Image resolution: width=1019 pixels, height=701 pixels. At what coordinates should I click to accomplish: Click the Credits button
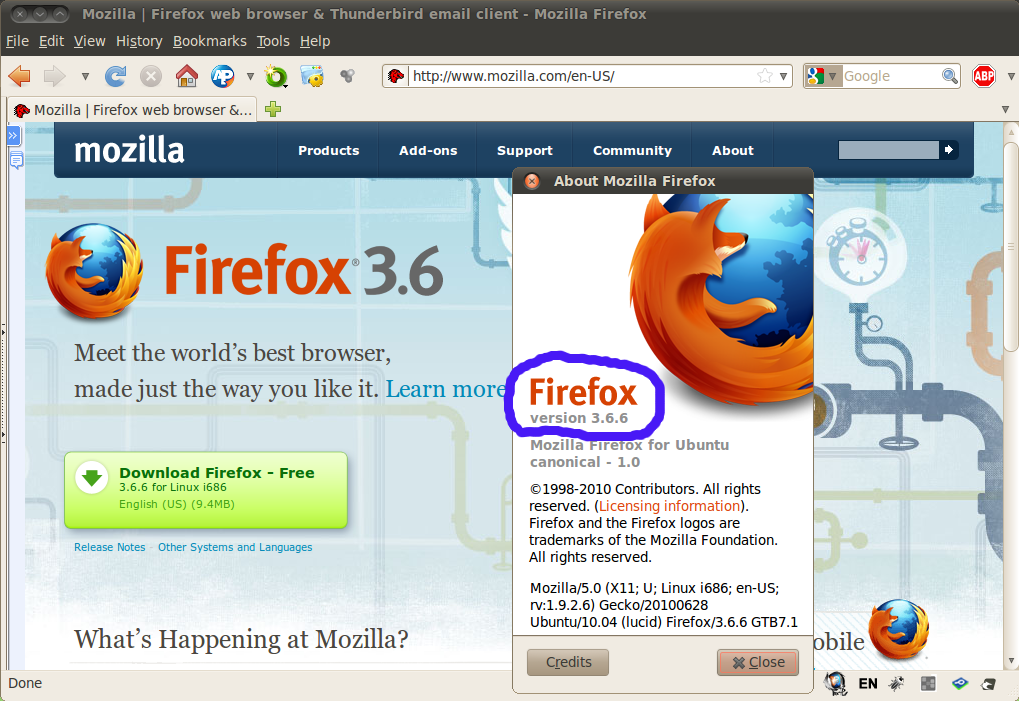click(x=568, y=662)
